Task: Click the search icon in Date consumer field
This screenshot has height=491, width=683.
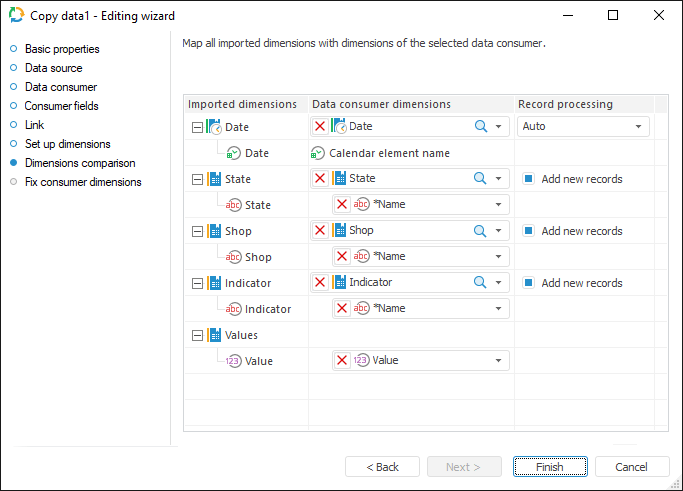Action: click(480, 127)
